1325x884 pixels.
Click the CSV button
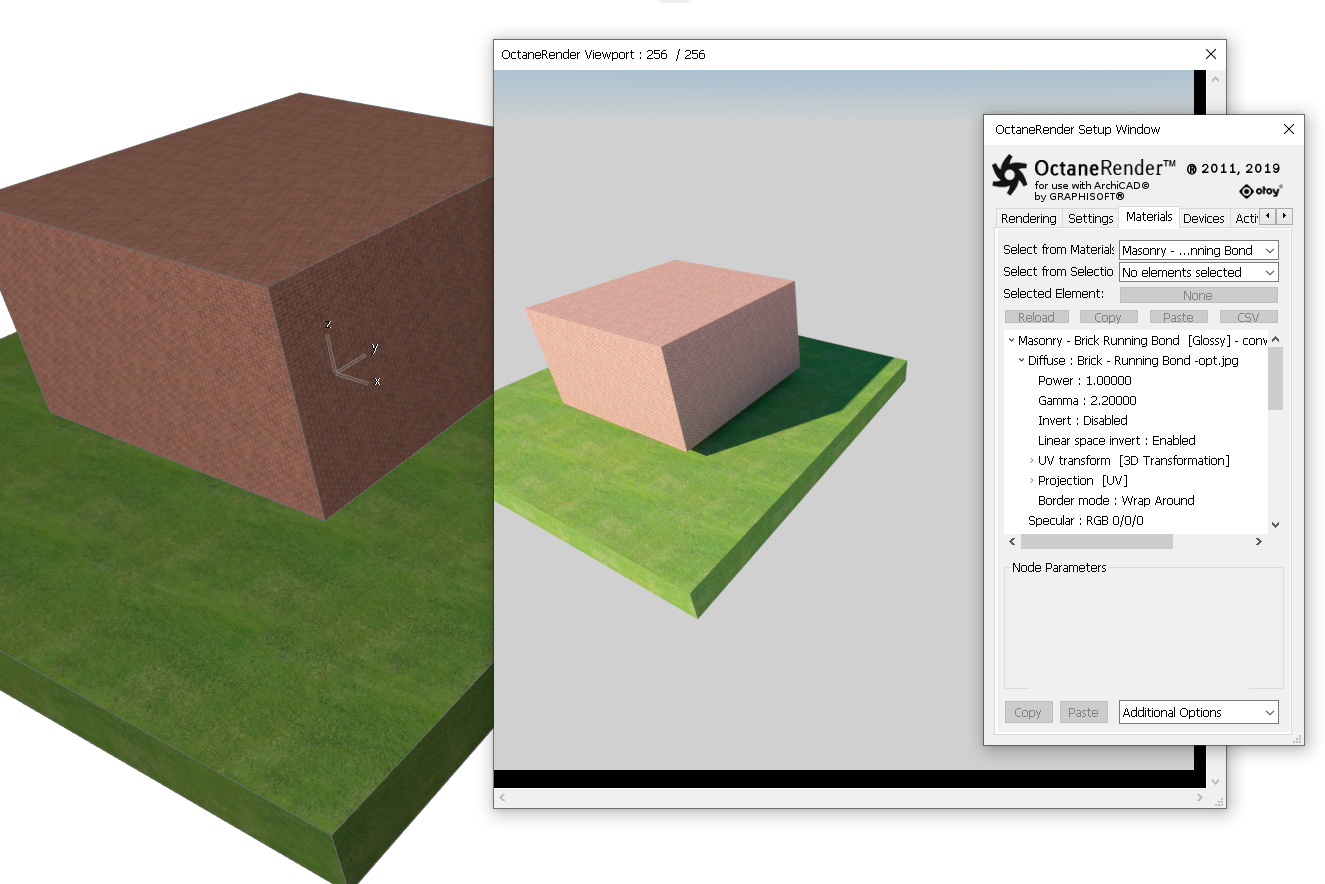pos(1248,317)
